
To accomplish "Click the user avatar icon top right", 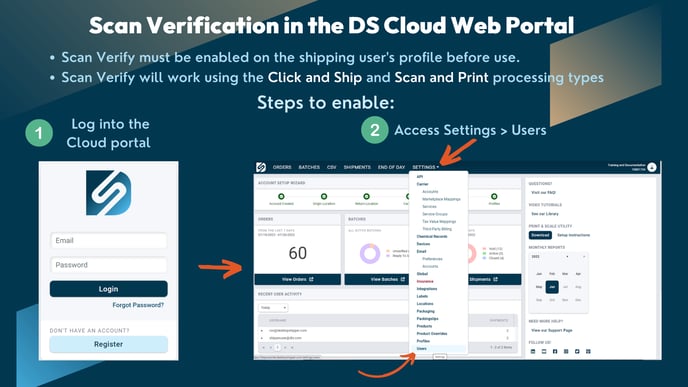I will point(652,167).
